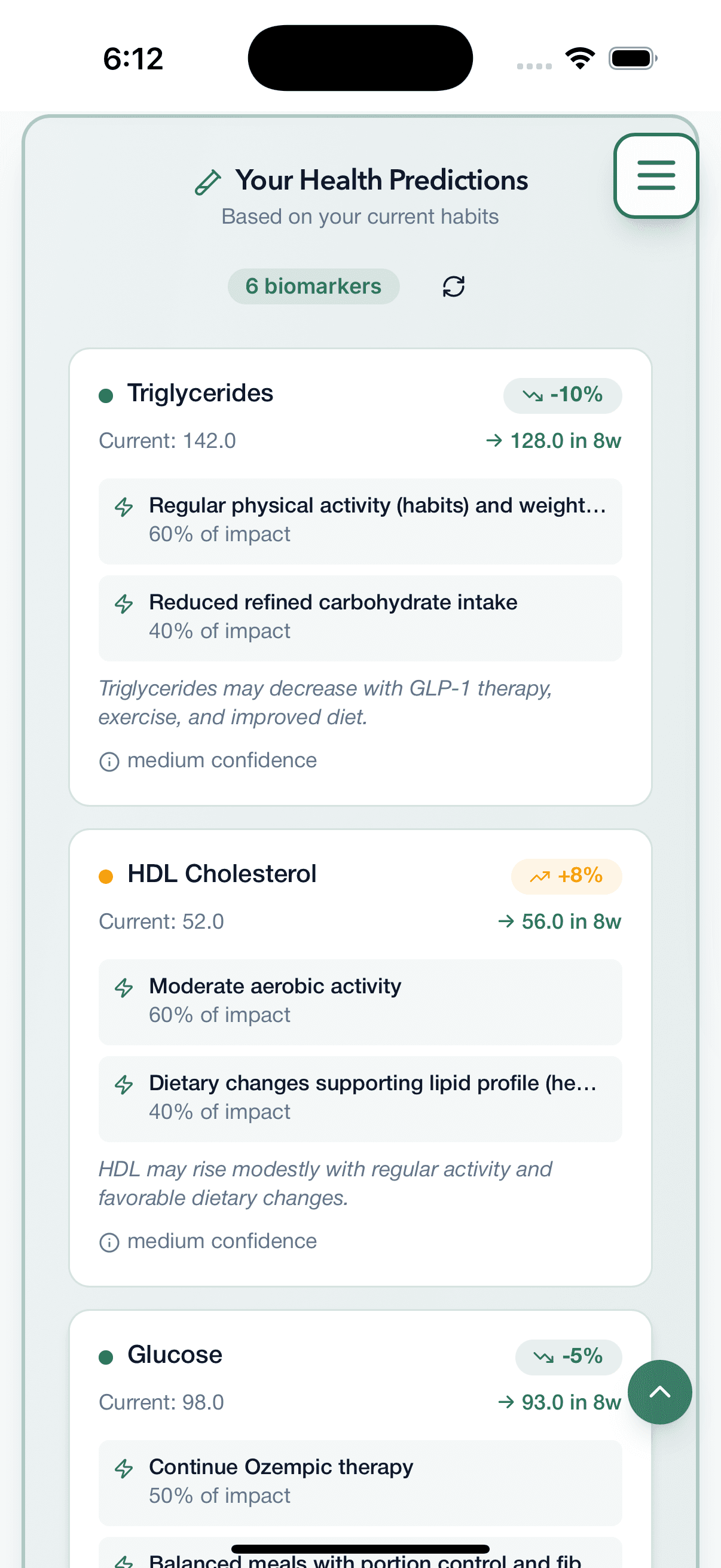Tap the scroll-to-top circular button
Screen dimensions: 721x1568
[659, 1392]
